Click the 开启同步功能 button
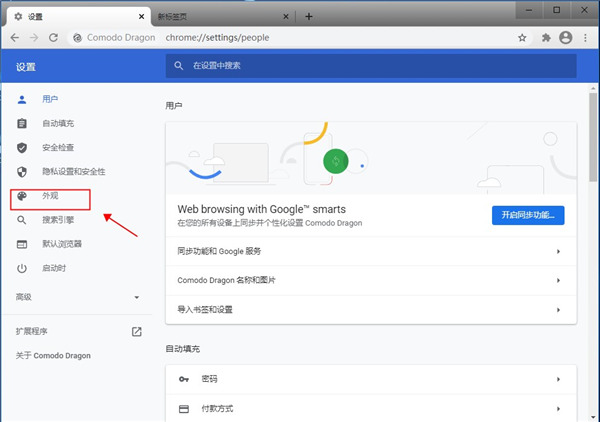Image resolution: width=600 pixels, height=422 pixels. (528, 215)
